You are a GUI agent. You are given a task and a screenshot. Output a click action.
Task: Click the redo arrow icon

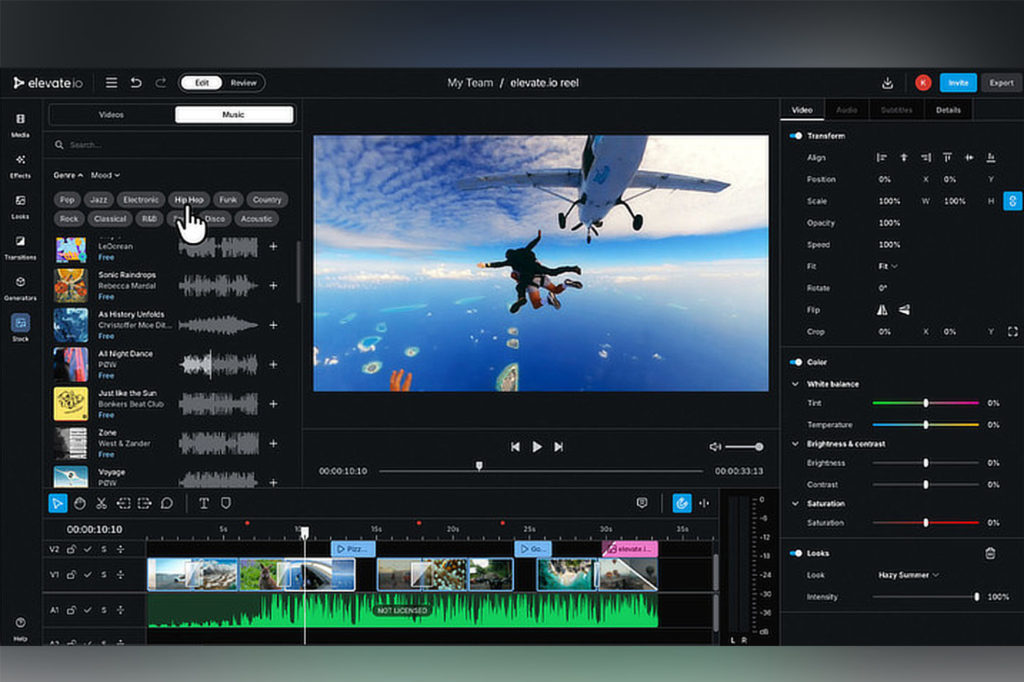click(x=161, y=83)
